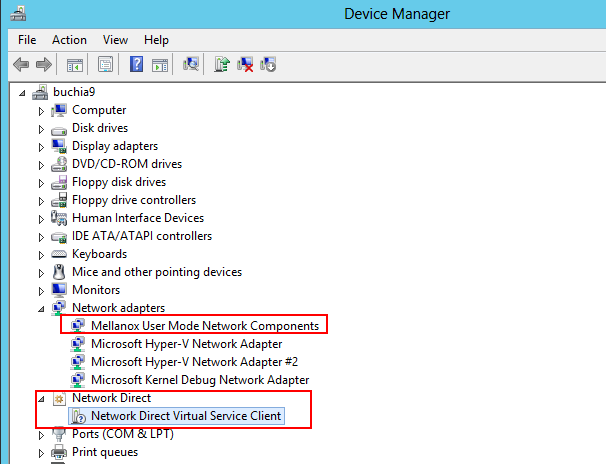Open the File menu
Viewport: 606px width, 464px height.
tap(27, 40)
